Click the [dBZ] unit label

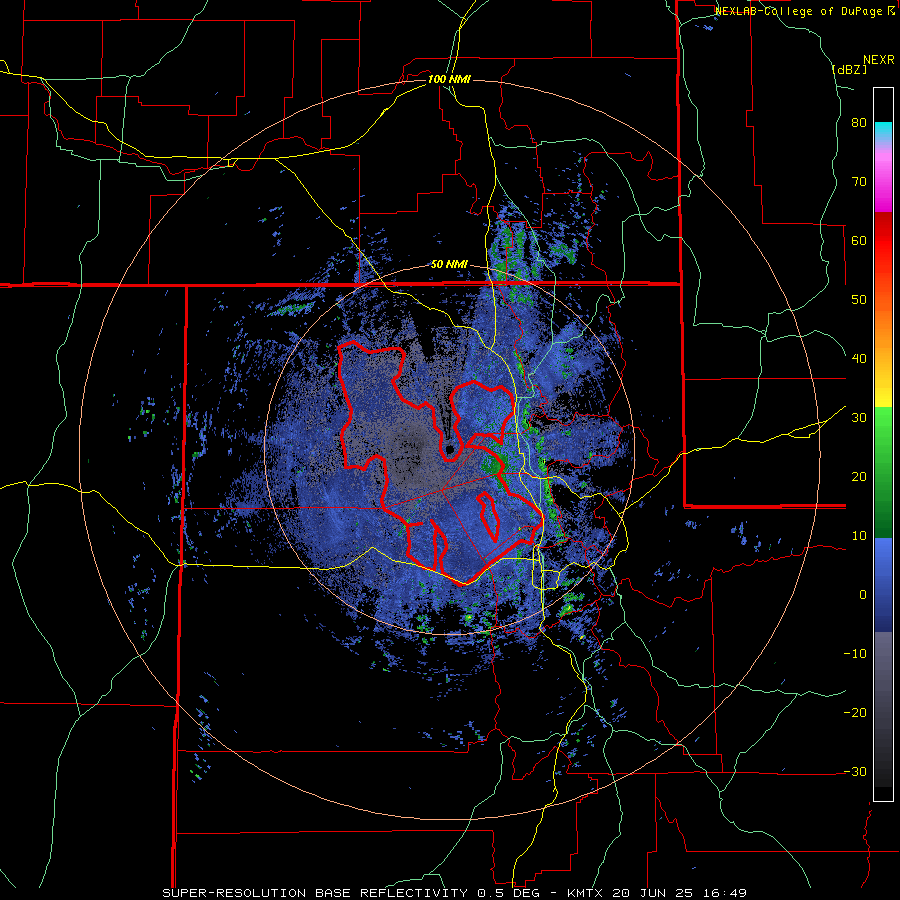[849, 69]
